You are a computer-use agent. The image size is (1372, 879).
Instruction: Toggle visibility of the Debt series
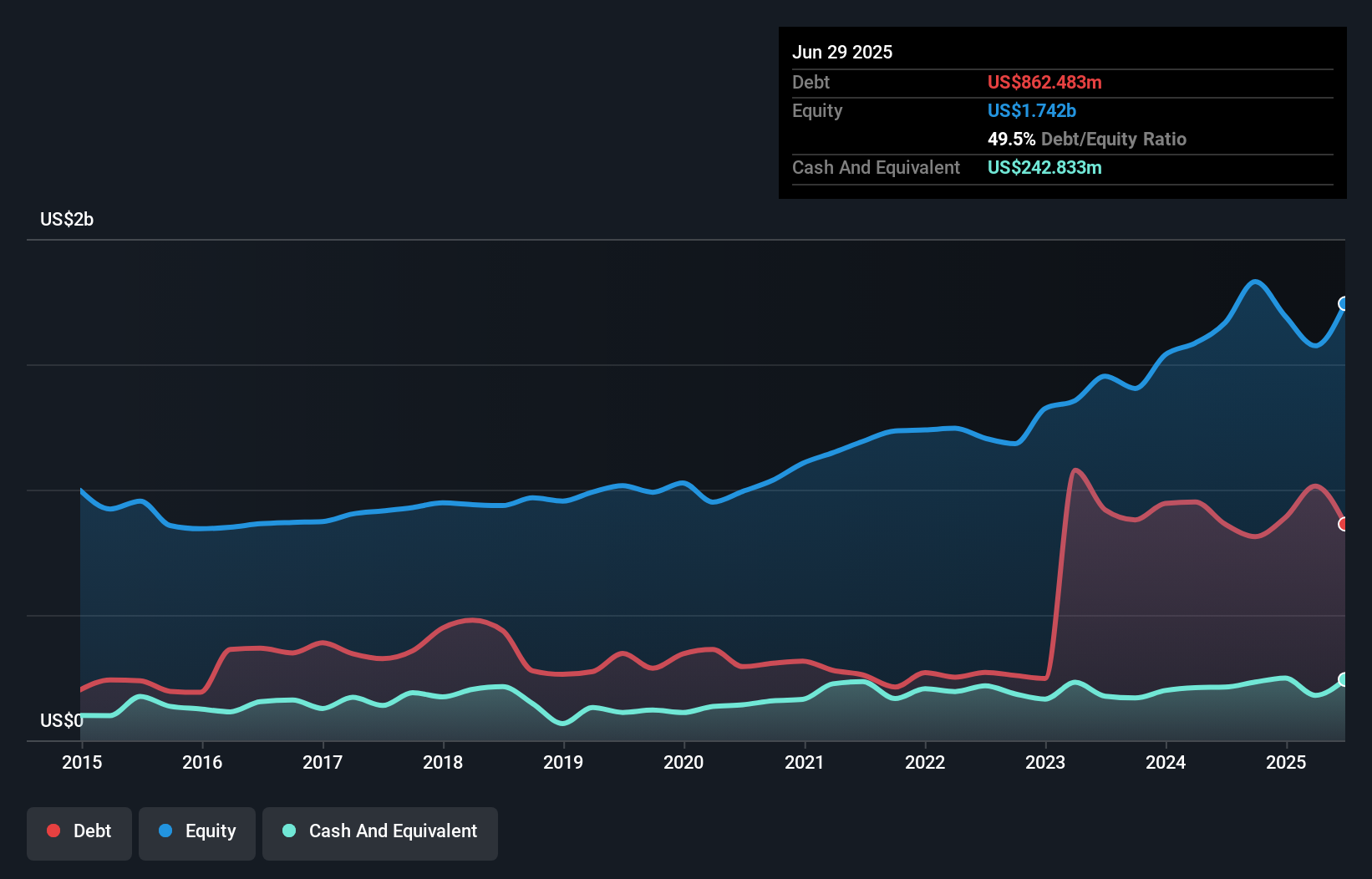point(79,831)
